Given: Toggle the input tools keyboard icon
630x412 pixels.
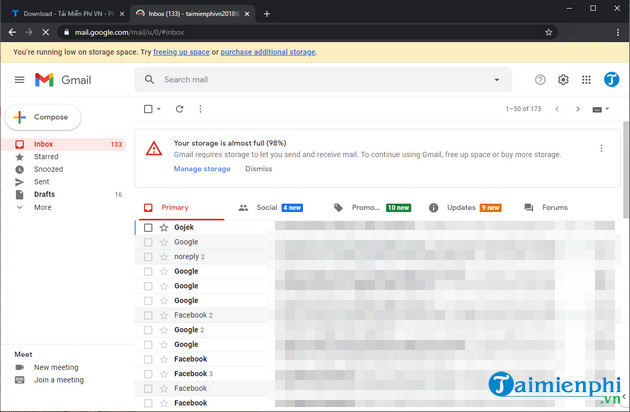Looking at the screenshot, I should 597,109.
